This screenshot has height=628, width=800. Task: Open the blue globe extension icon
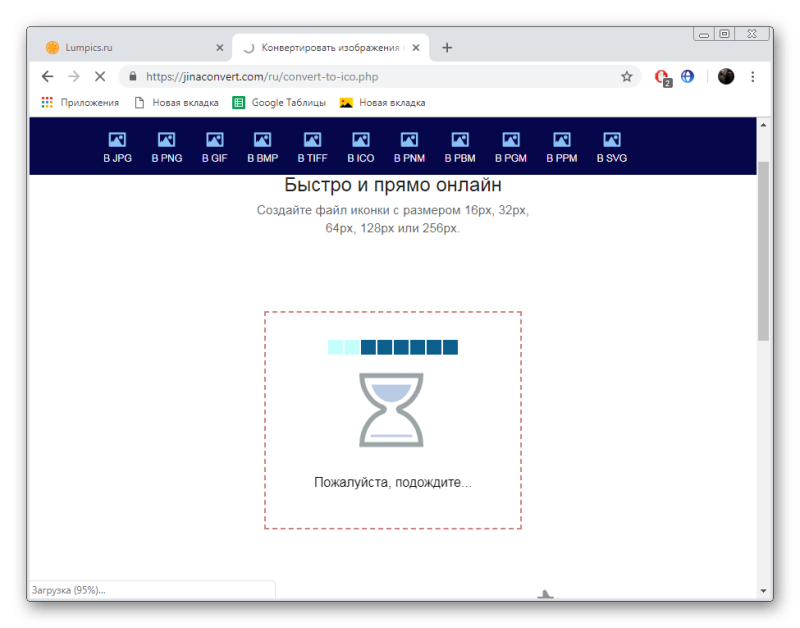pos(688,77)
